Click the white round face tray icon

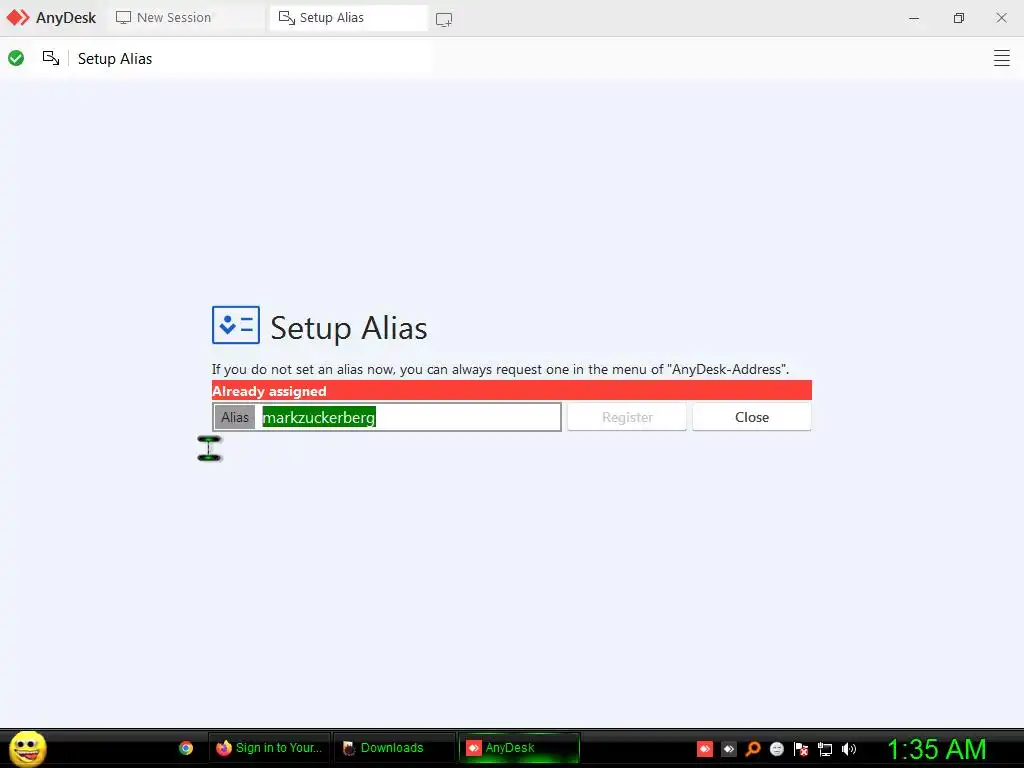pyautogui.click(x=776, y=749)
